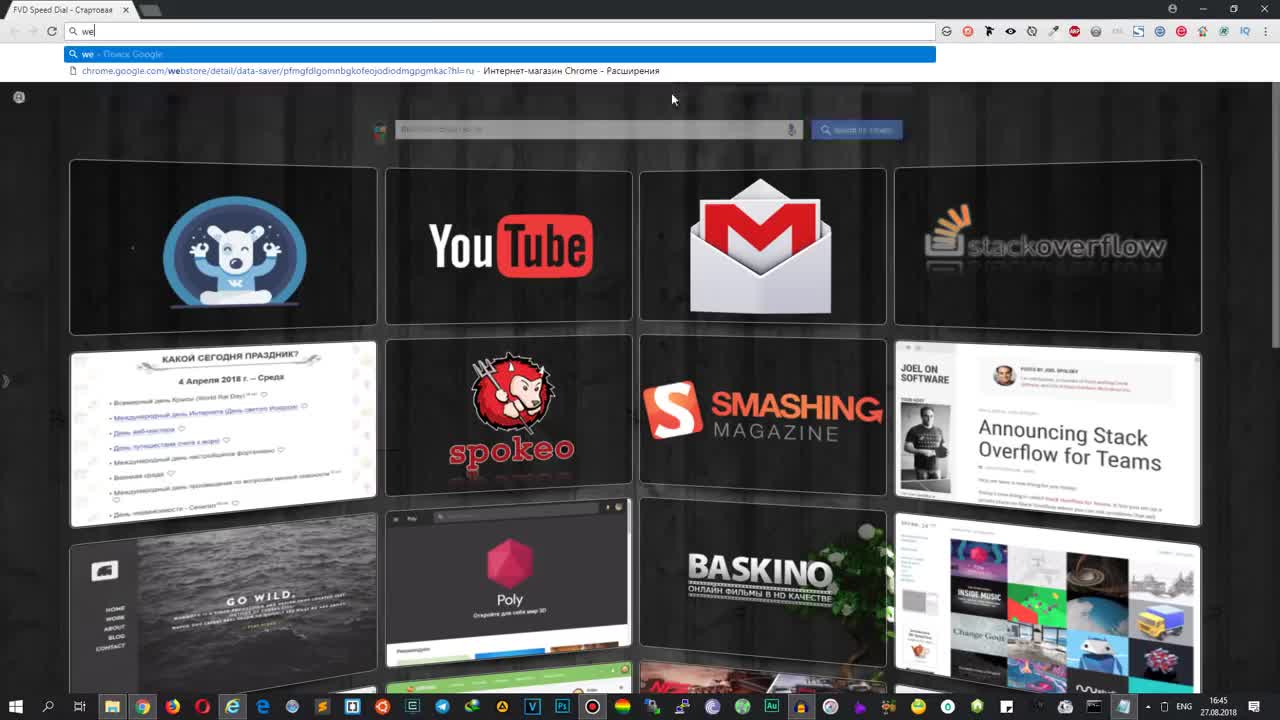
Task: Open the Chrome profile account icon
Action: 1173,9
